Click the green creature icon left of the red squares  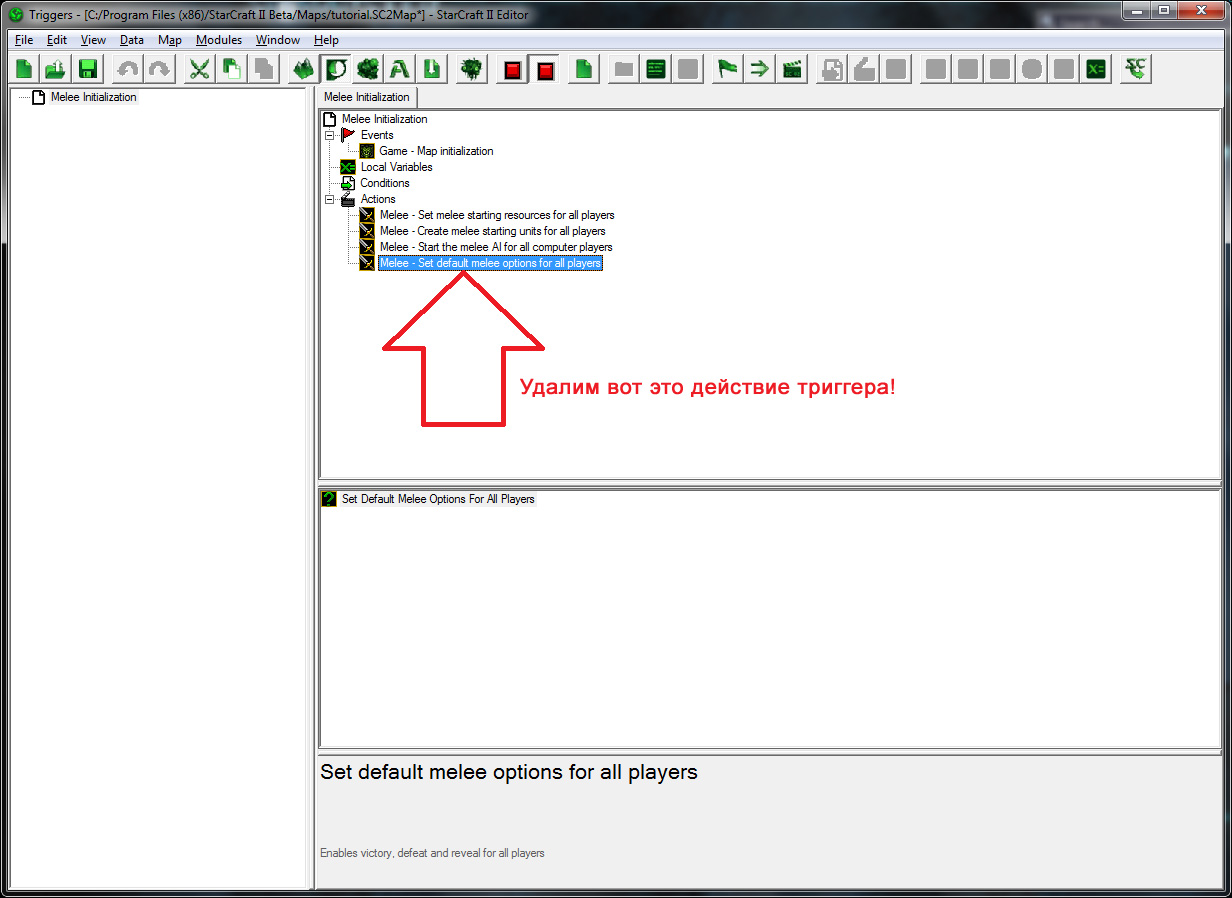tap(472, 69)
